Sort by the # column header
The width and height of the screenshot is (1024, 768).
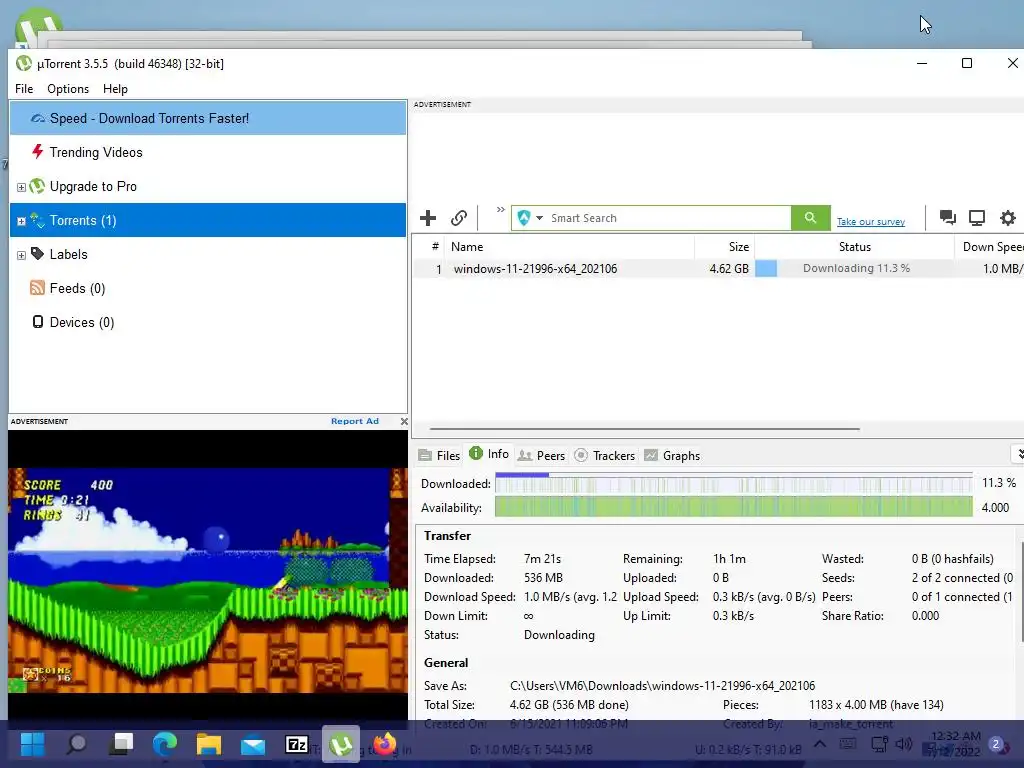[x=429, y=247]
